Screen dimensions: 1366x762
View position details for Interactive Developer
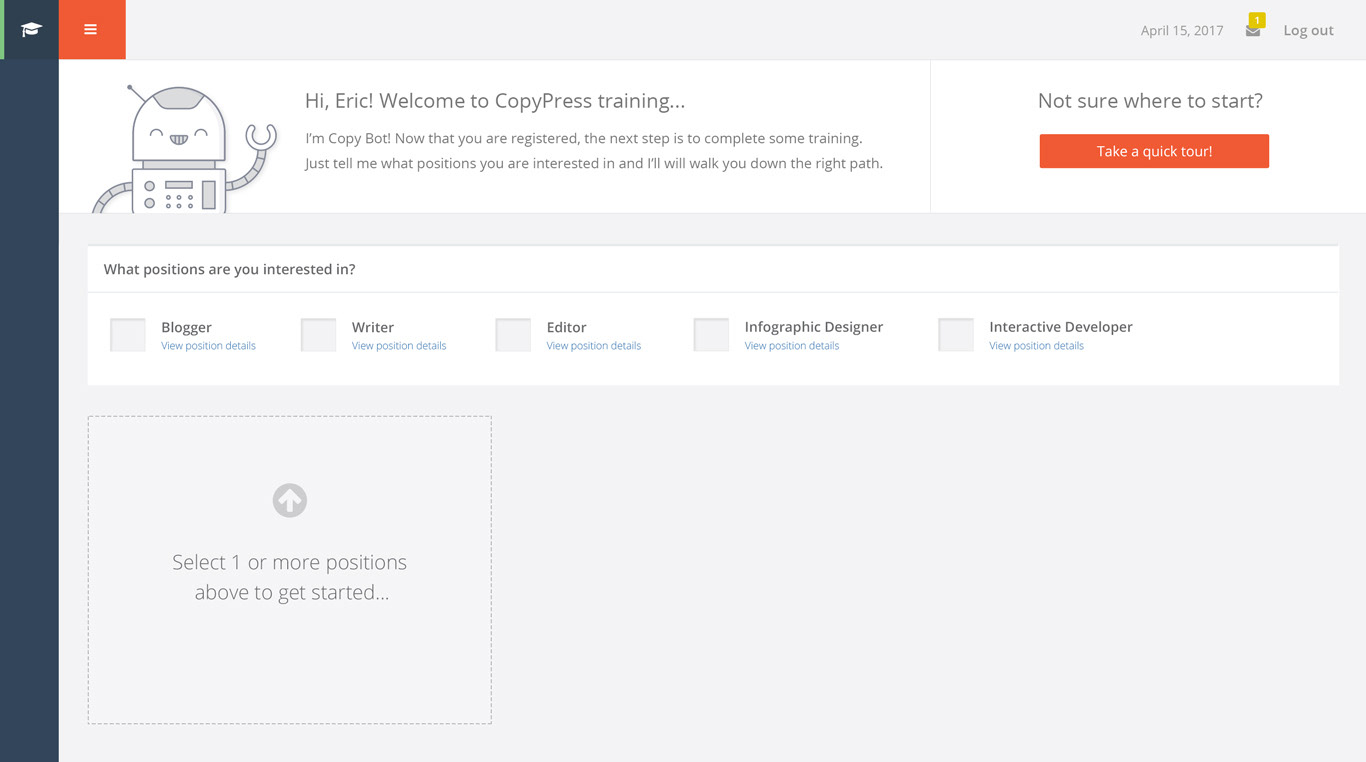(1036, 346)
